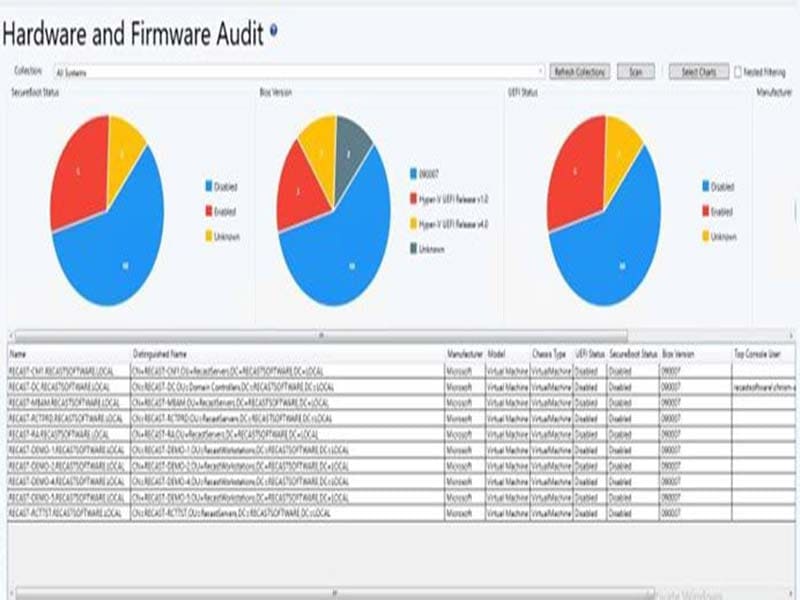Click the blue Disabled legend swatch for SecureBoot Status

point(209,186)
